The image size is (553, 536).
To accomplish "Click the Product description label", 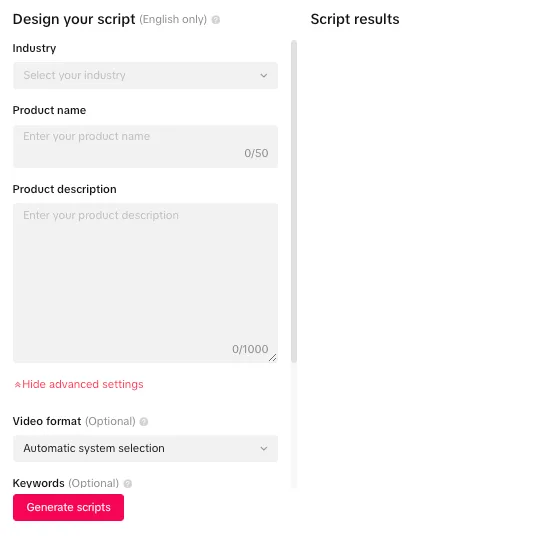I will 65,189.
